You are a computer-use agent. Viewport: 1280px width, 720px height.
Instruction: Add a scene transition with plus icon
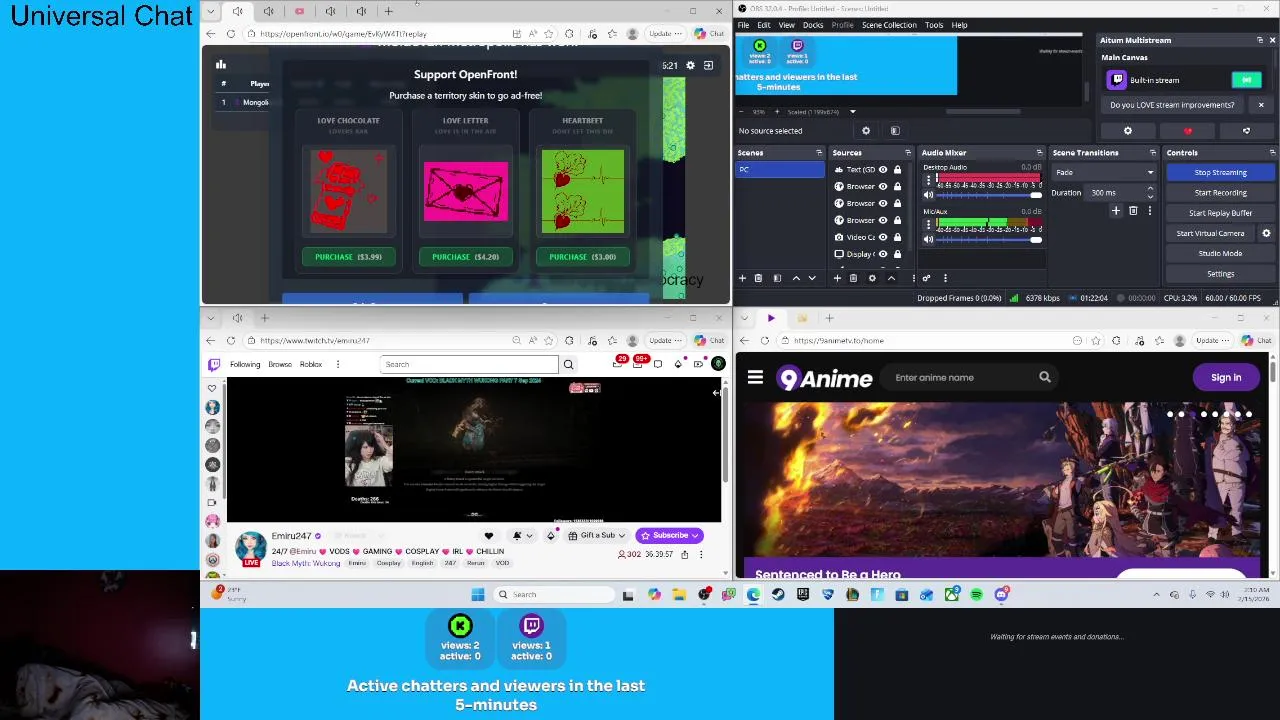tap(1116, 211)
